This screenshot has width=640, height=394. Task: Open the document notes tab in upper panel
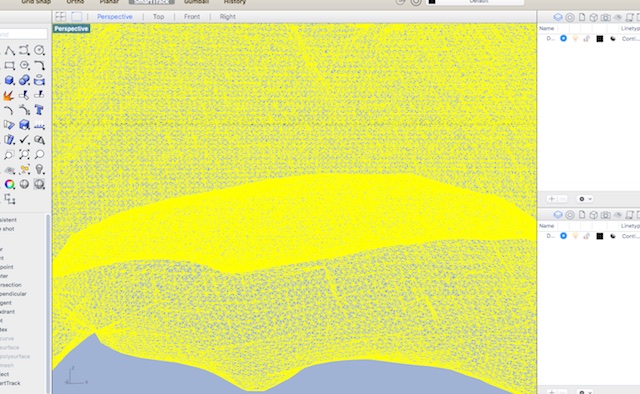[582, 17]
